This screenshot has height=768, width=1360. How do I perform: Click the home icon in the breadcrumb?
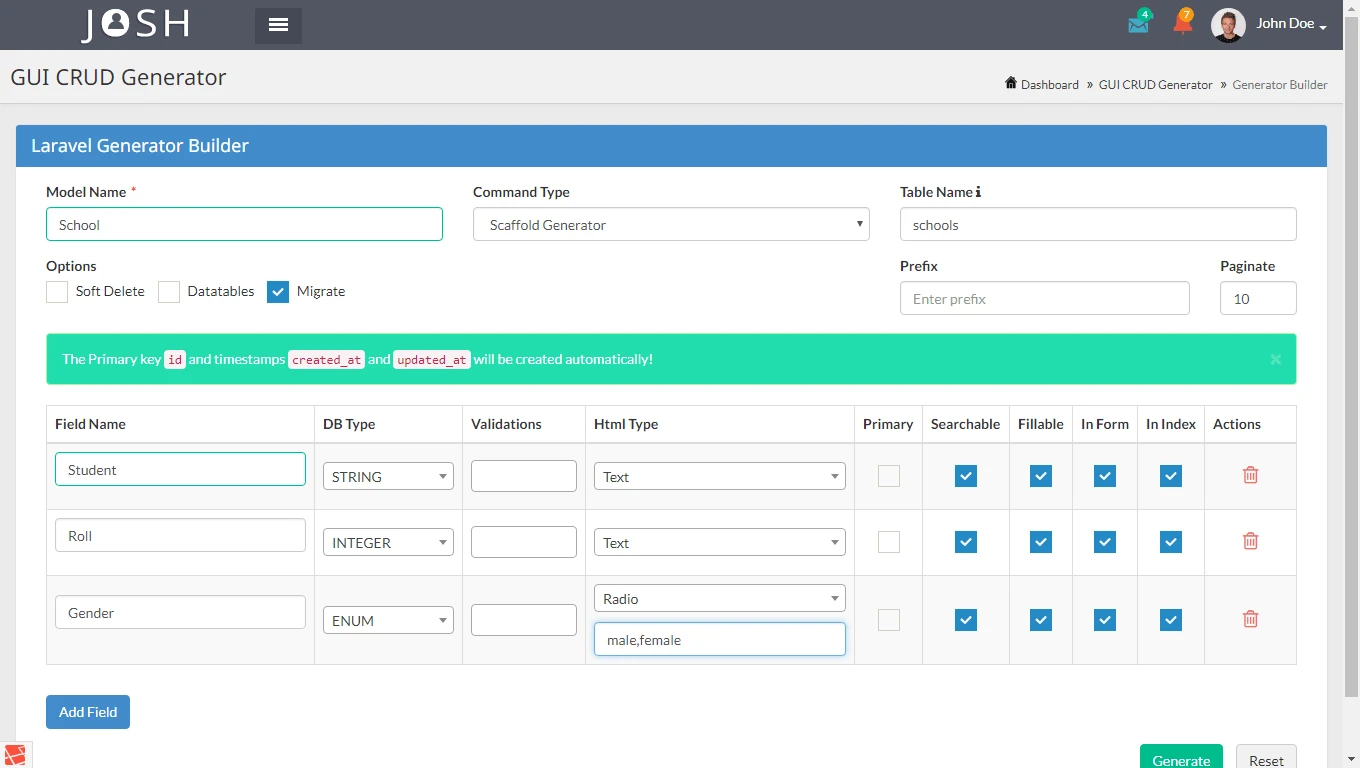click(1010, 84)
